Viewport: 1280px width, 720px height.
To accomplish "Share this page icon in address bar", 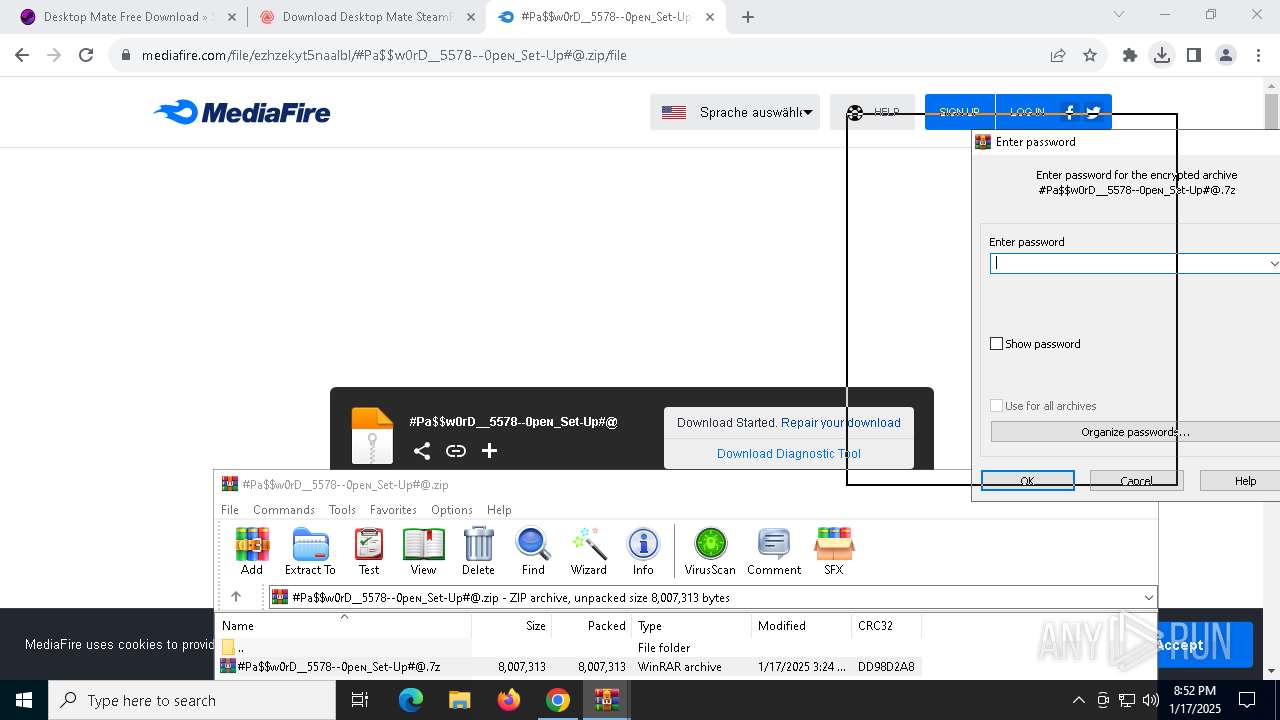I will tap(1058, 55).
